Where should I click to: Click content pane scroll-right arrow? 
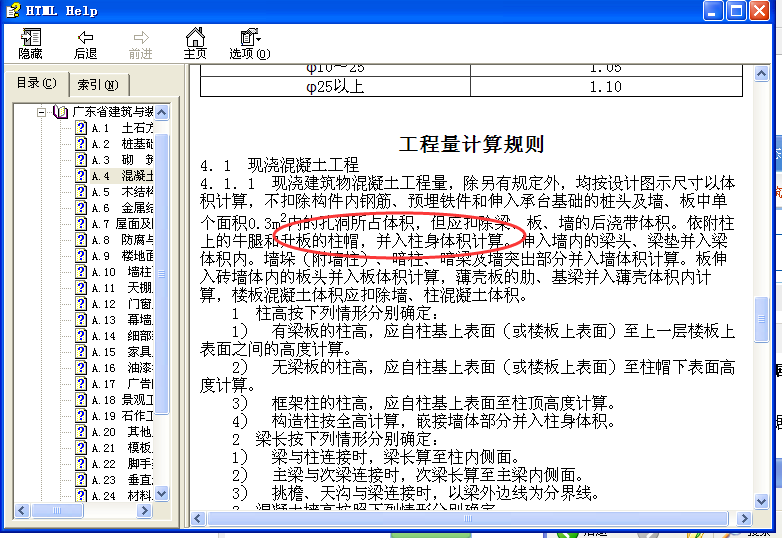click(x=744, y=519)
